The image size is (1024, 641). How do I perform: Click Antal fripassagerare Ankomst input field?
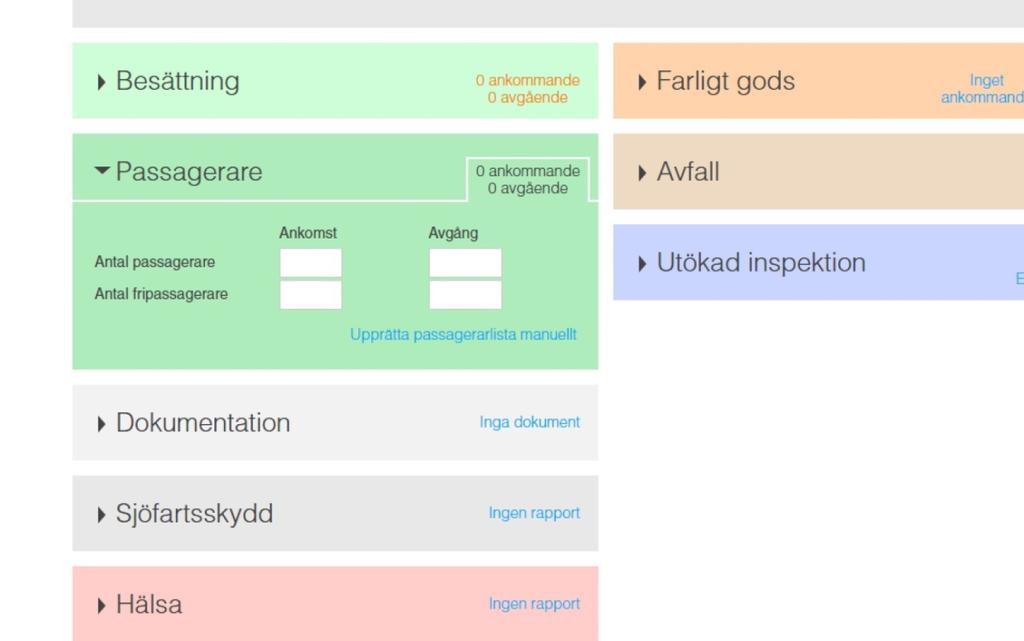pyautogui.click(x=311, y=294)
